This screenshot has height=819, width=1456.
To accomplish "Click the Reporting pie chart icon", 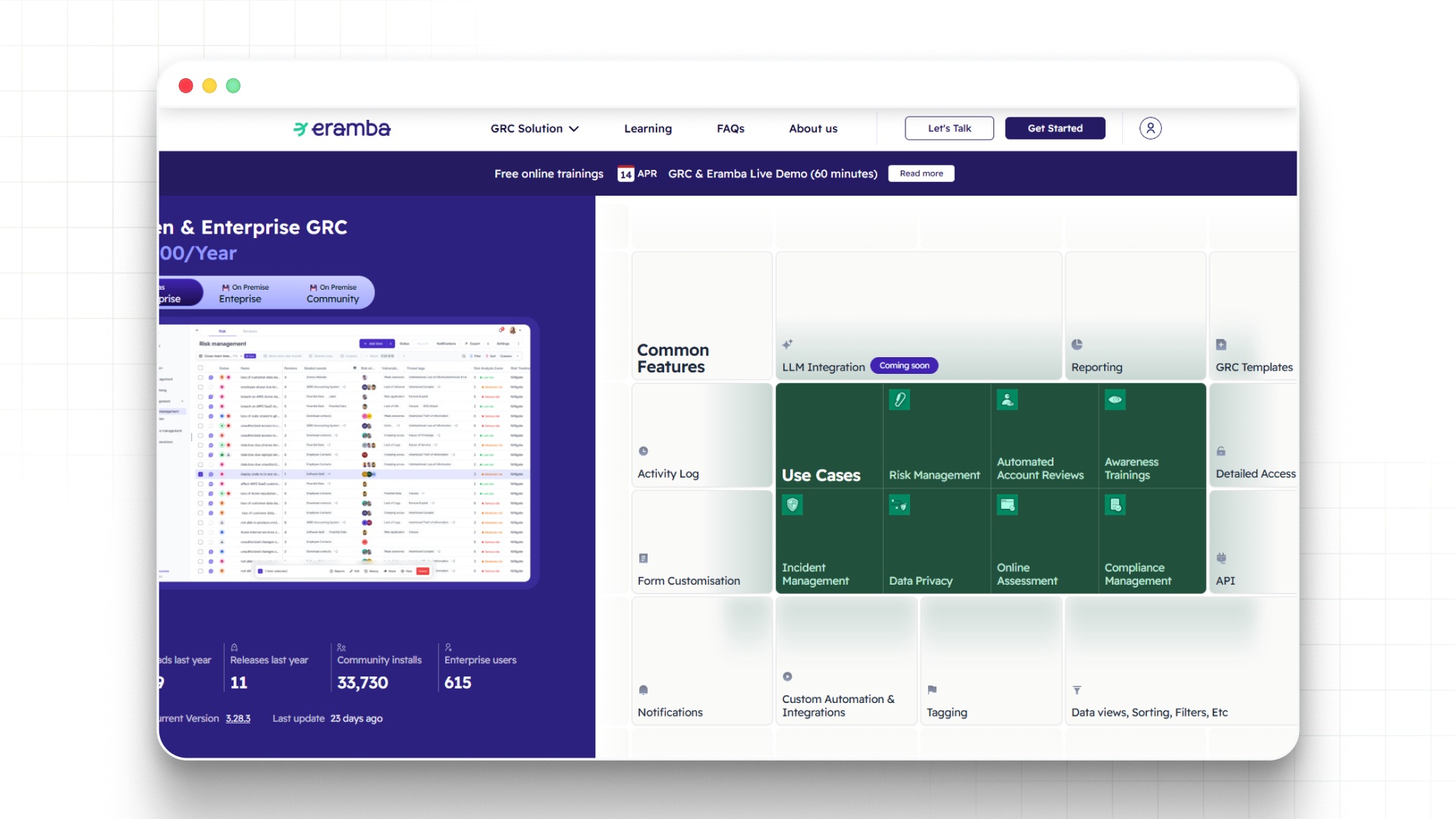I will coord(1077,344).
